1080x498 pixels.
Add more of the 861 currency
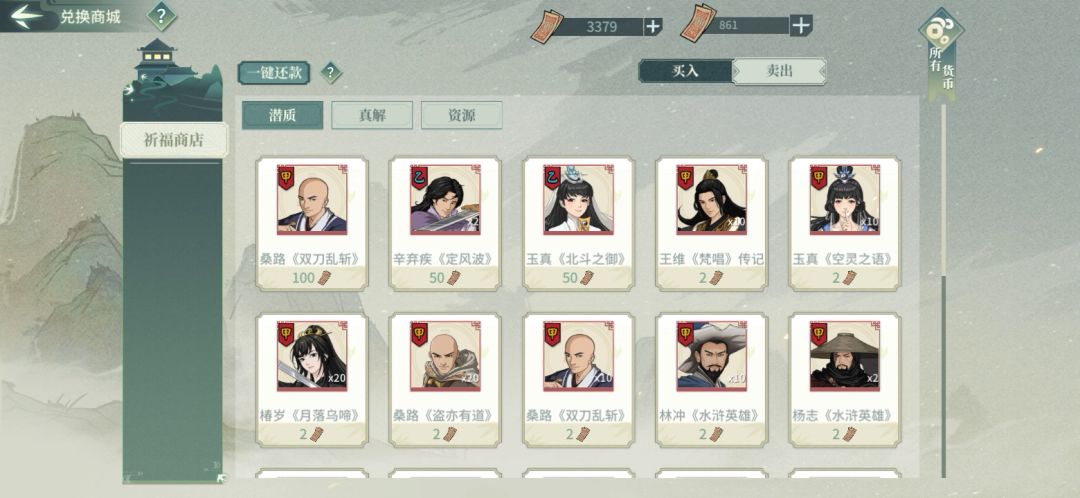point(800,25)
